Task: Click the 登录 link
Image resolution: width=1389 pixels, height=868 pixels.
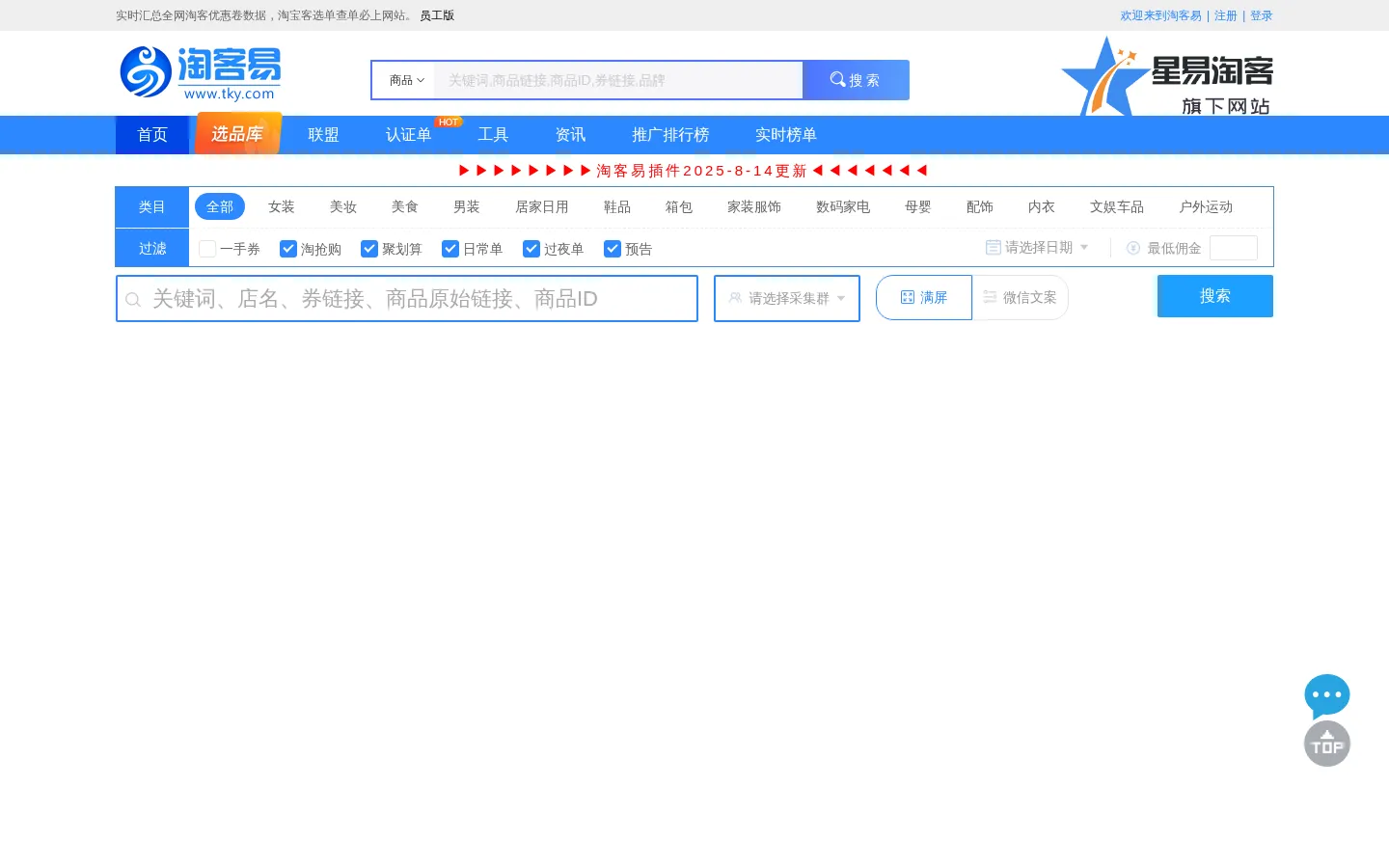Action: point(1262,15)
